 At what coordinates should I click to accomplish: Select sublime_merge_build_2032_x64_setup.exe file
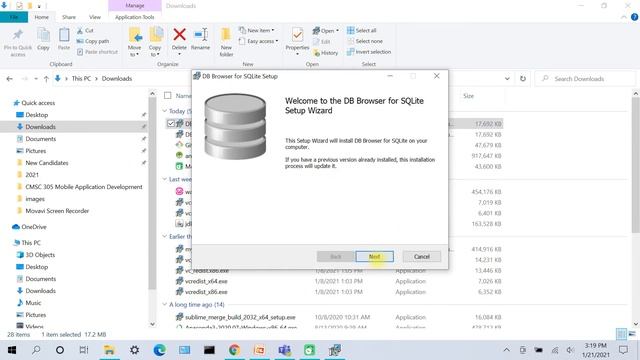(240, 317)
